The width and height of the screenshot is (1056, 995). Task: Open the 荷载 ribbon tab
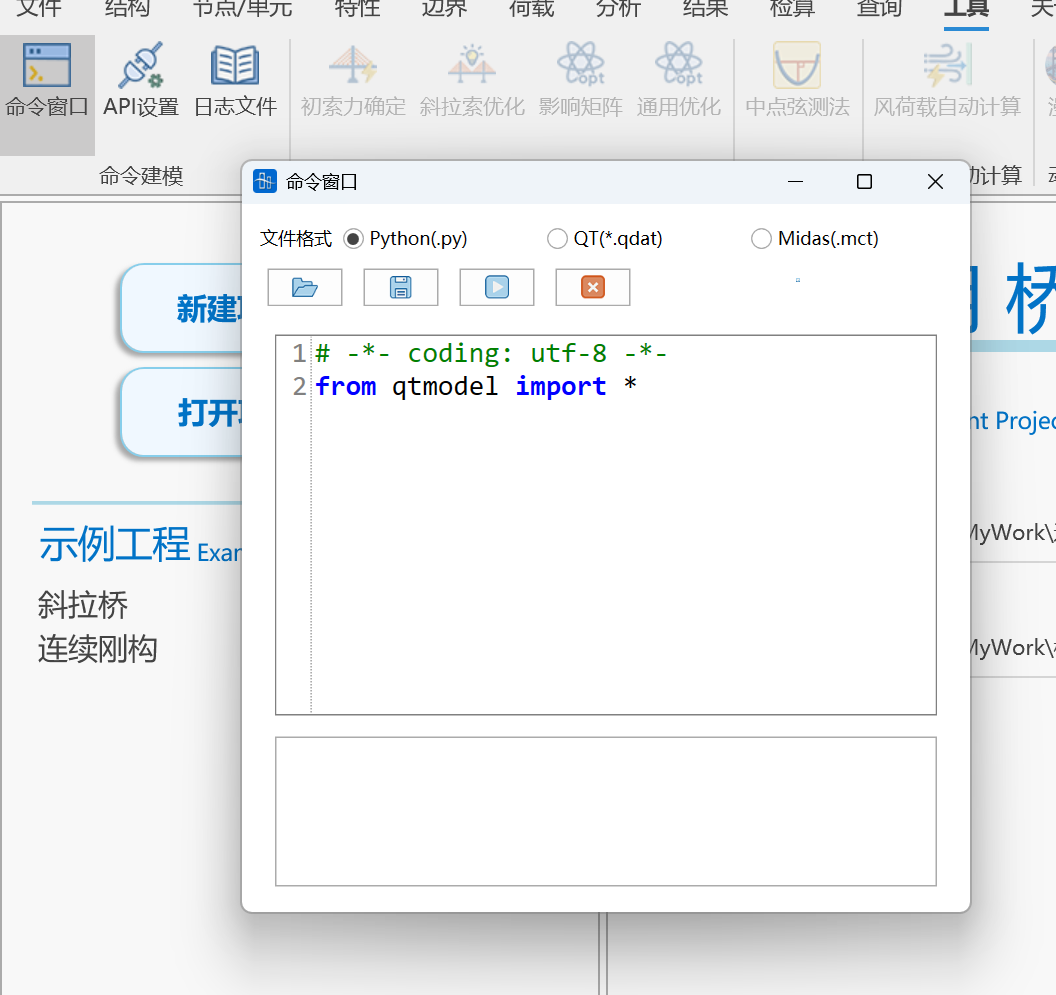(x=531, y=8)
